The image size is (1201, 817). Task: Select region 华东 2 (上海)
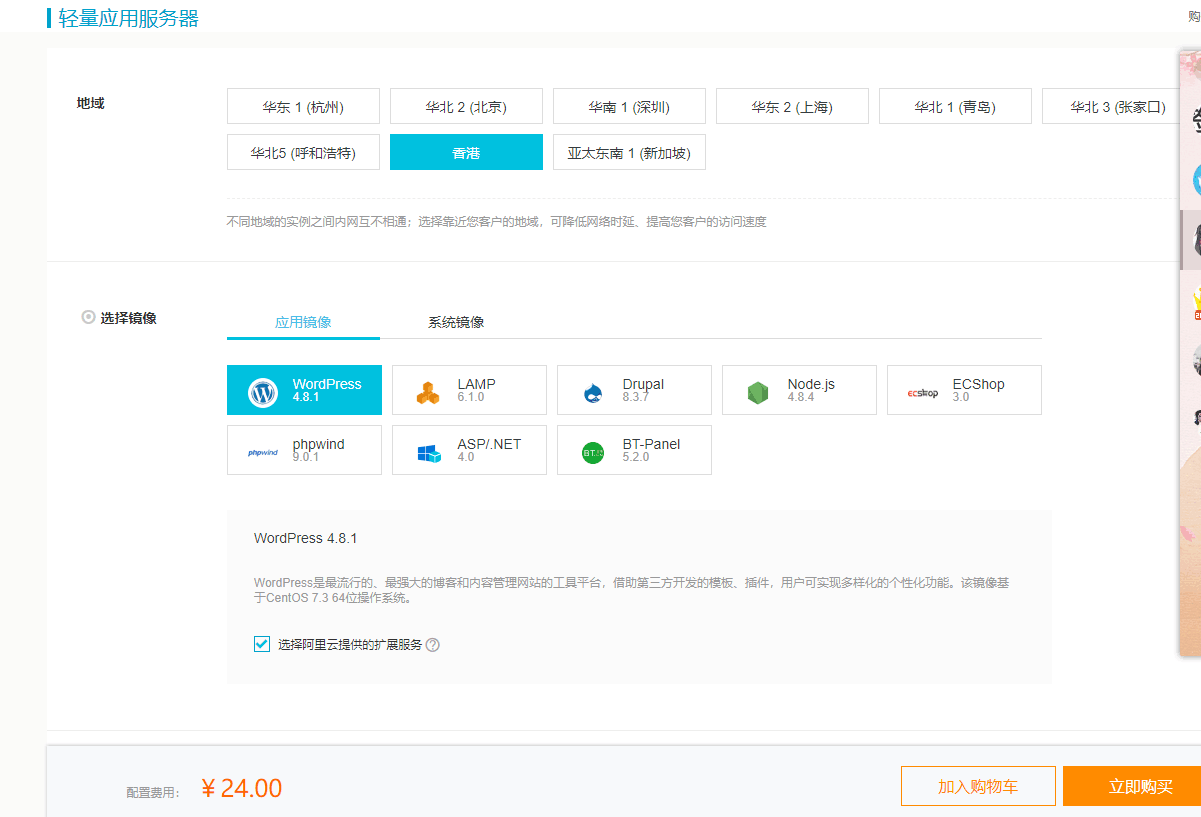click(792, 106)
